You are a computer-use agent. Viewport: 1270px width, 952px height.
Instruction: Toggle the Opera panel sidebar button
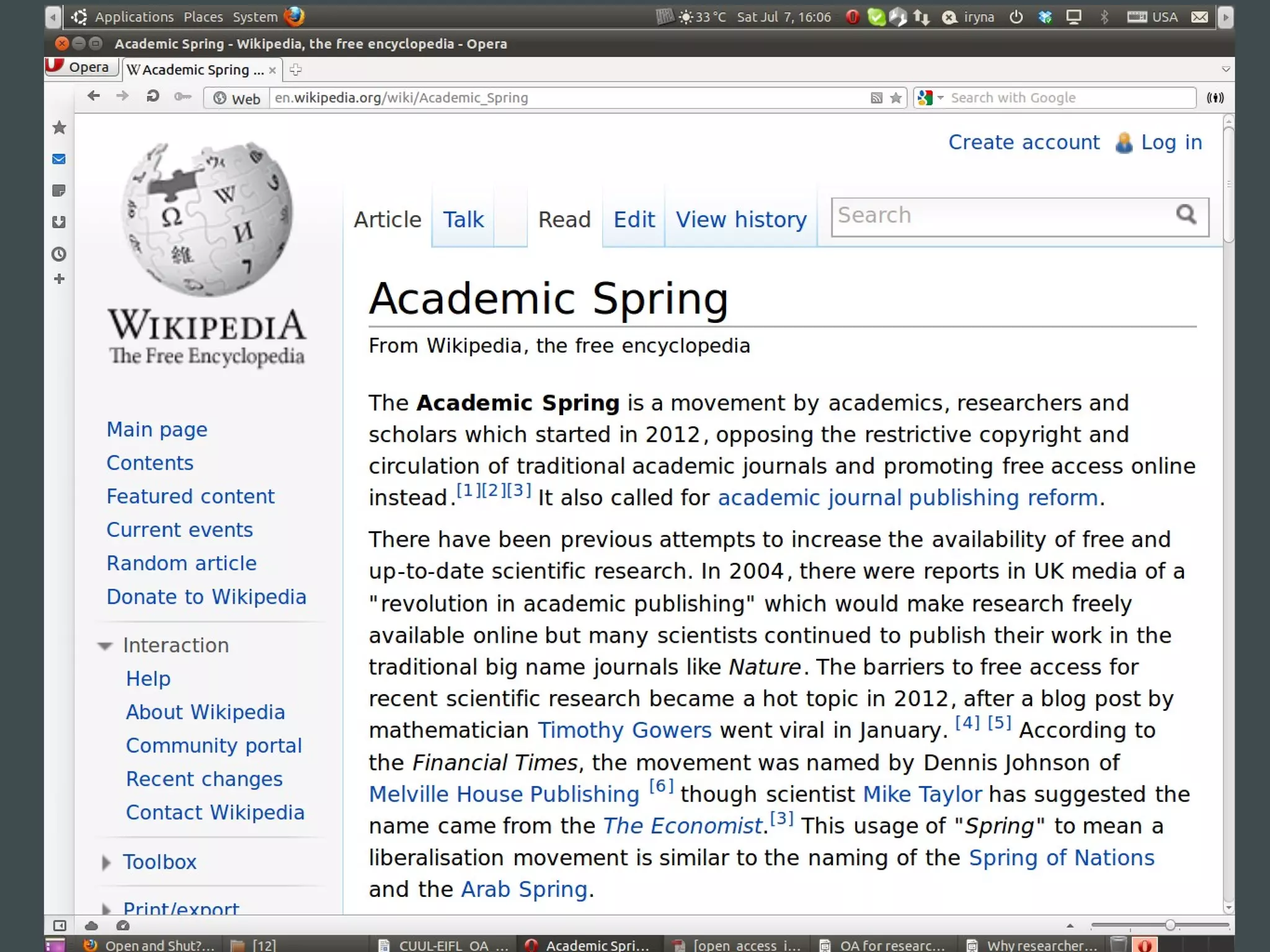tap(60, 925)
